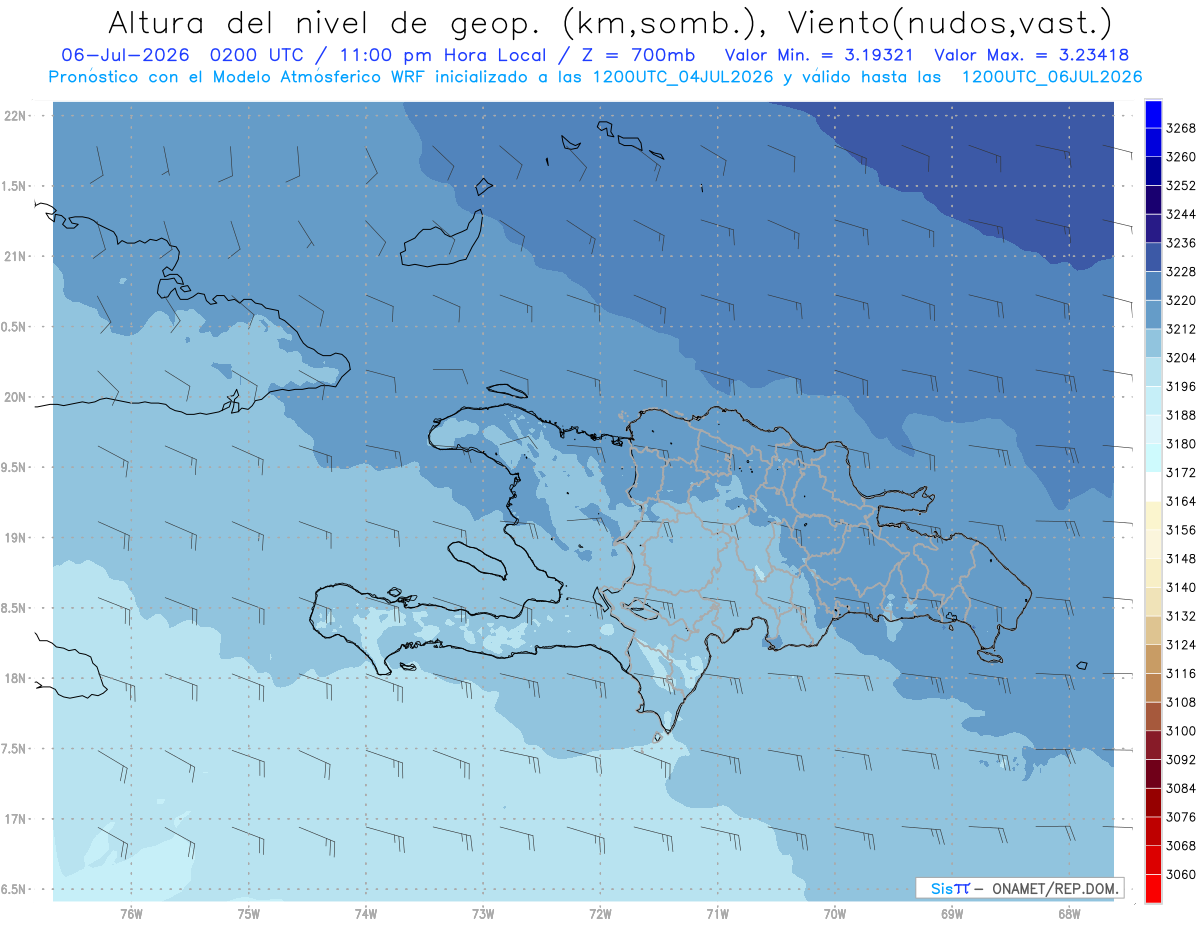Click the 74W longitude label

366,913
